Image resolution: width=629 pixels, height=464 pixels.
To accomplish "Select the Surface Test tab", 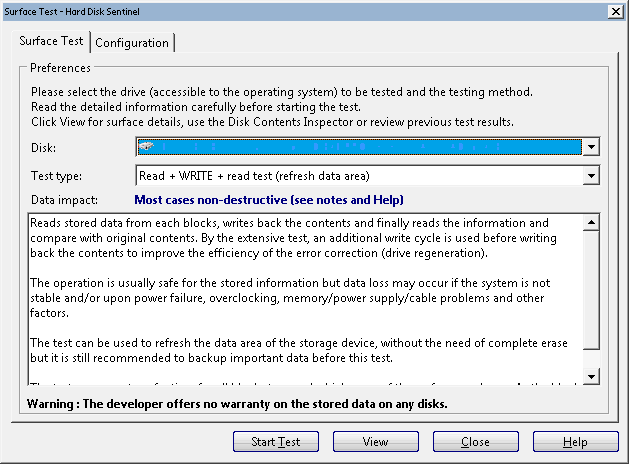I will point(52,42).
